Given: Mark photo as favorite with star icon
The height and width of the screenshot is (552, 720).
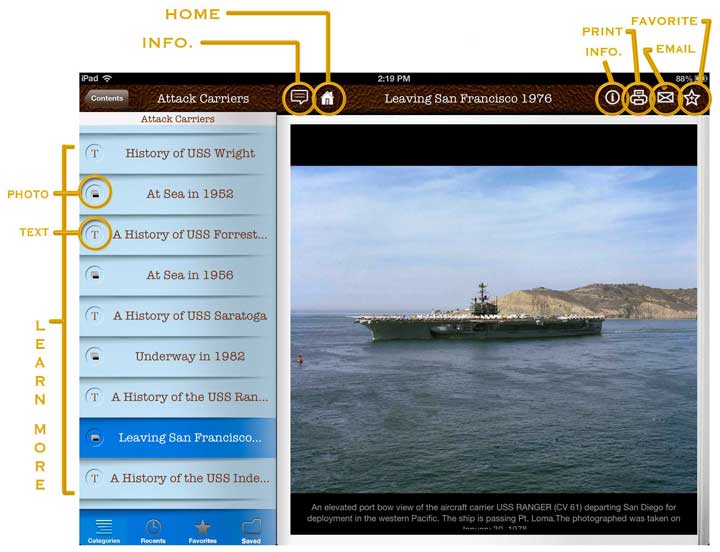Looking at the screenshot, I should click(692, 98).
